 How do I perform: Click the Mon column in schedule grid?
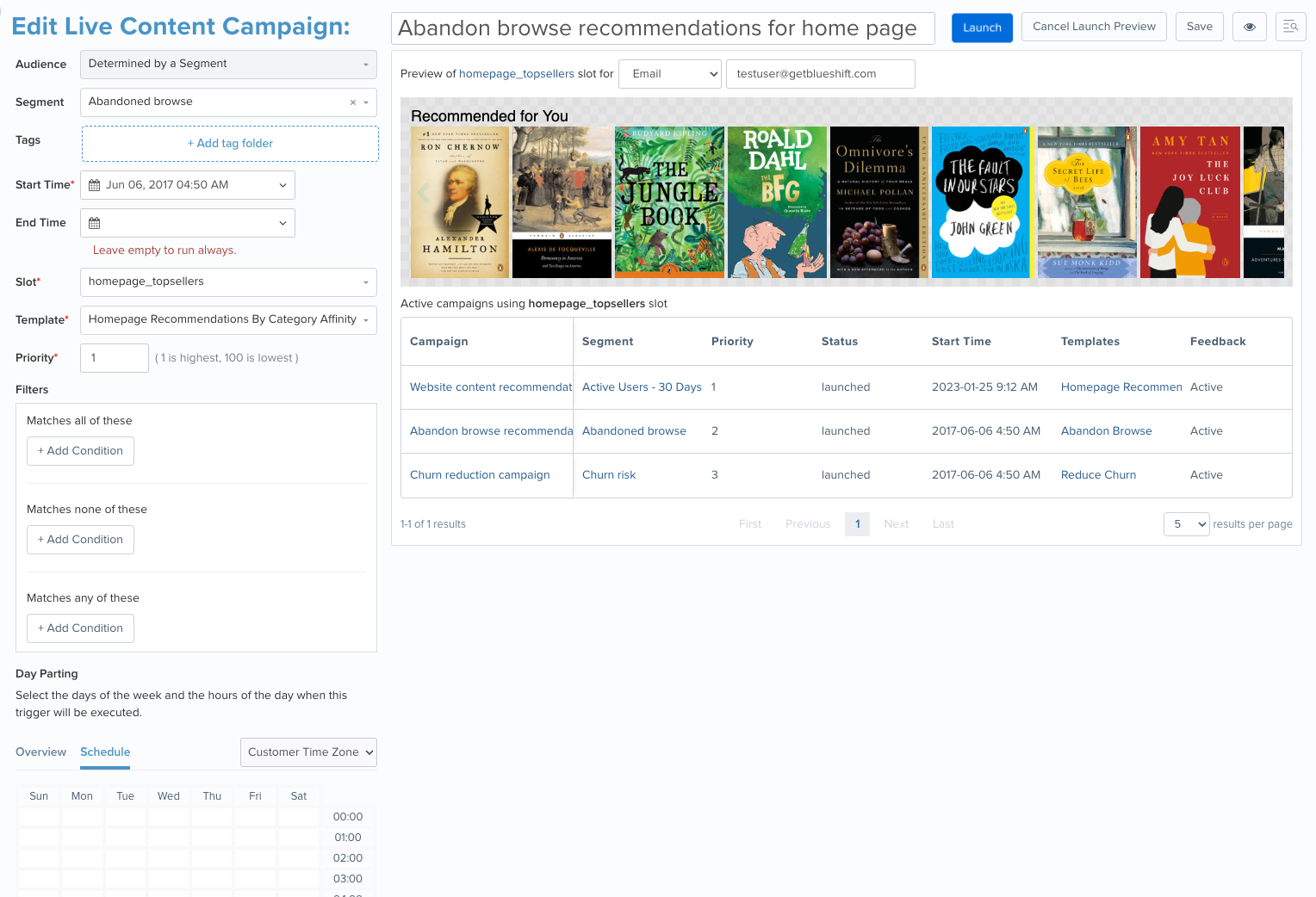[82, 796]
